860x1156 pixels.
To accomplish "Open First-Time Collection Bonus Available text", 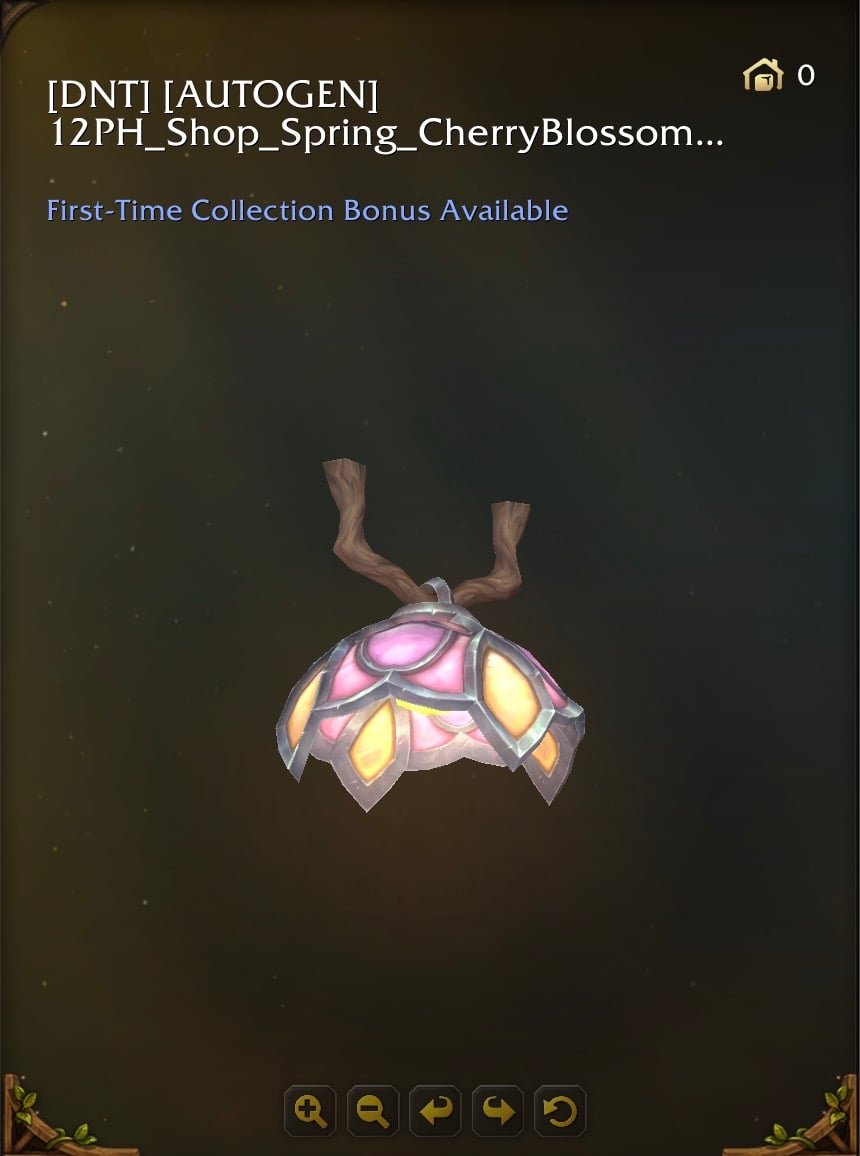I will tap(307, 210).
